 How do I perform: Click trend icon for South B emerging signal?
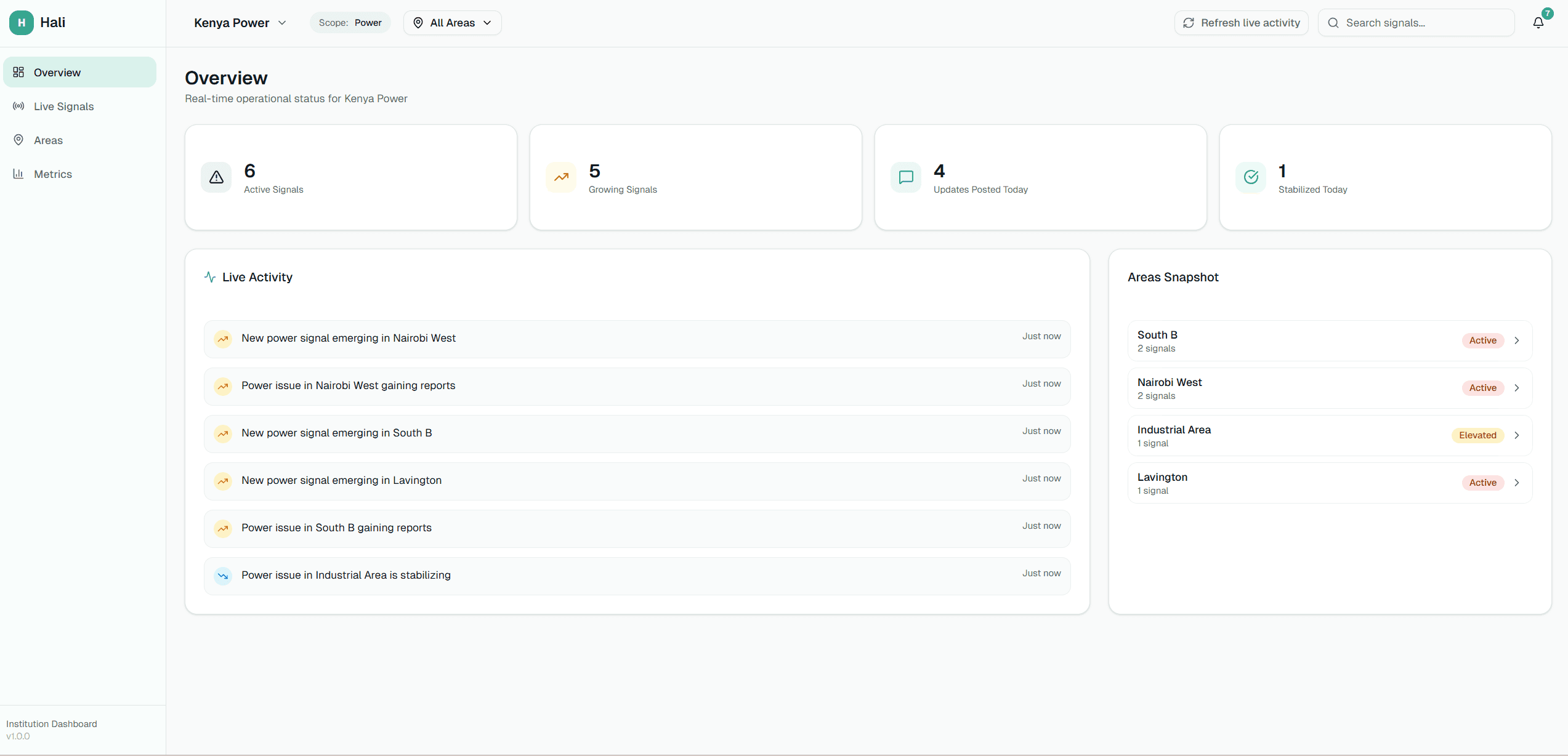point(223,433)
